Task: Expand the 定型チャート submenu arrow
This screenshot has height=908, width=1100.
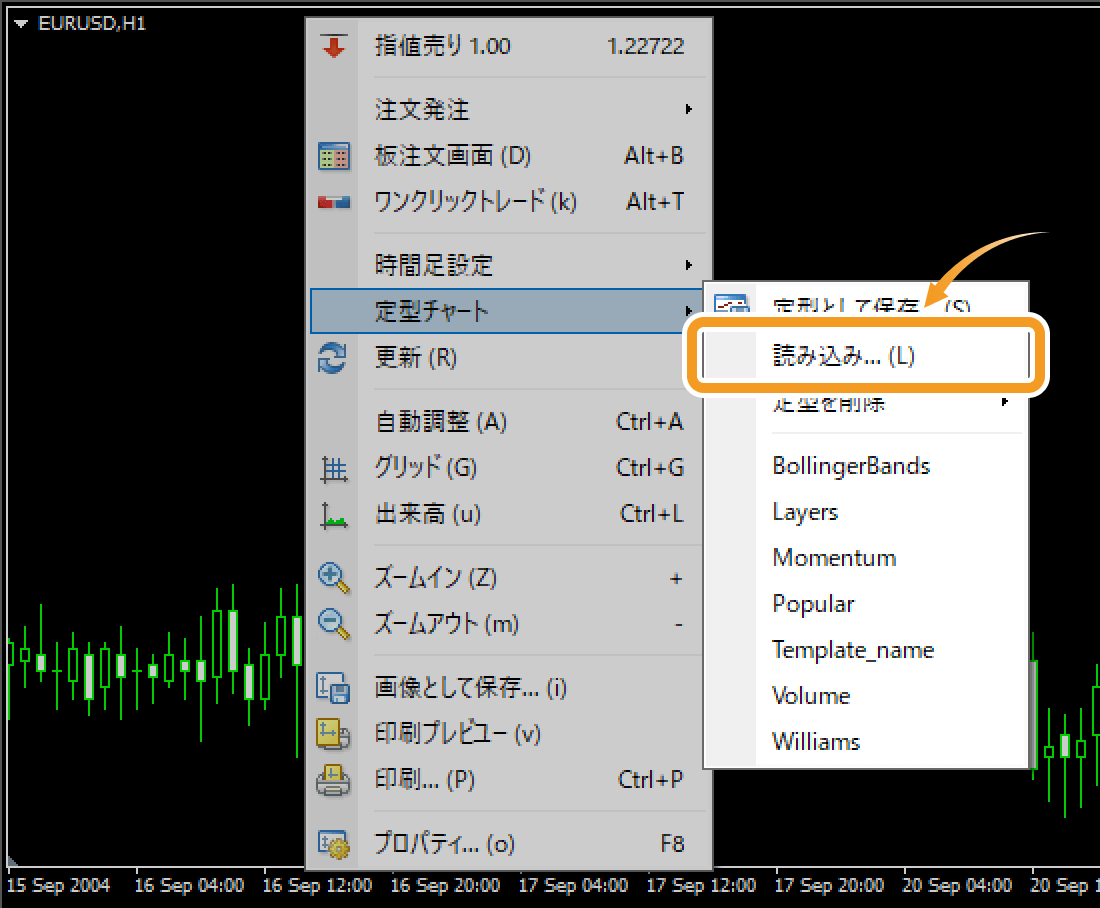Action: pyautogui.click(x=689, y=311)
